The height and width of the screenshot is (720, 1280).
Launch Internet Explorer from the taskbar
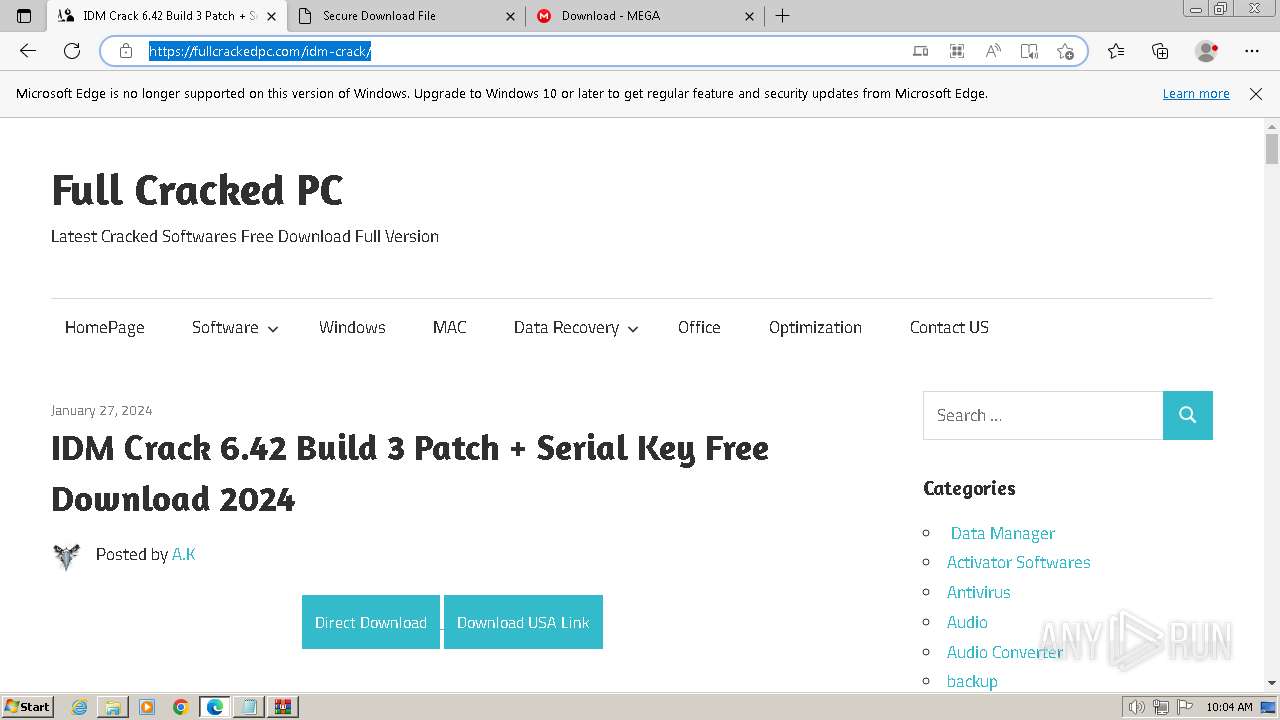(80, 707)
